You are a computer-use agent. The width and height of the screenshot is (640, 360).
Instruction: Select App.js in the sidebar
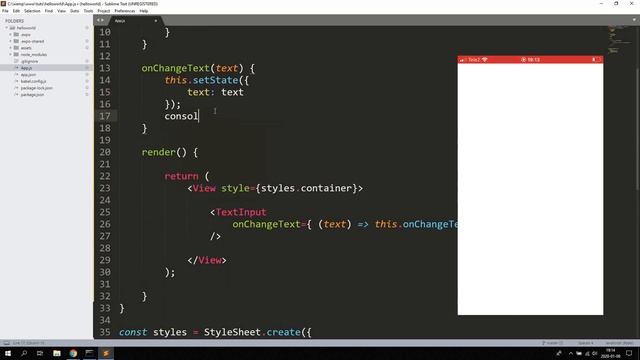point(26,68)
